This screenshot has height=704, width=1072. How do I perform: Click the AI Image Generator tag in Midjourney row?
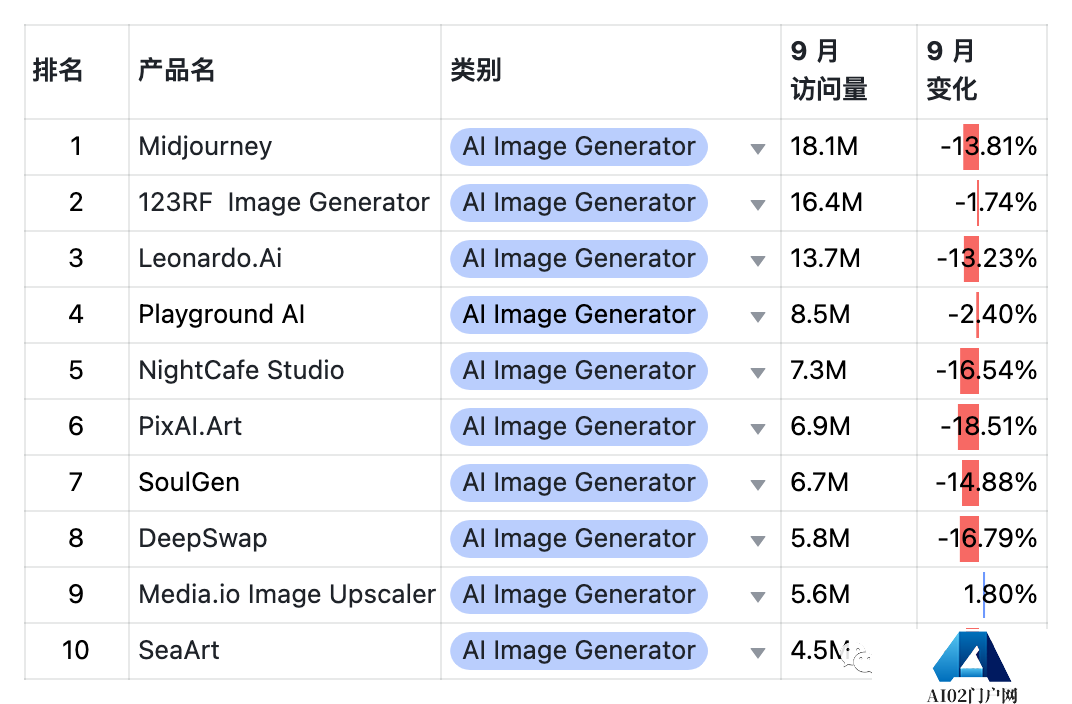pos(578,146)
